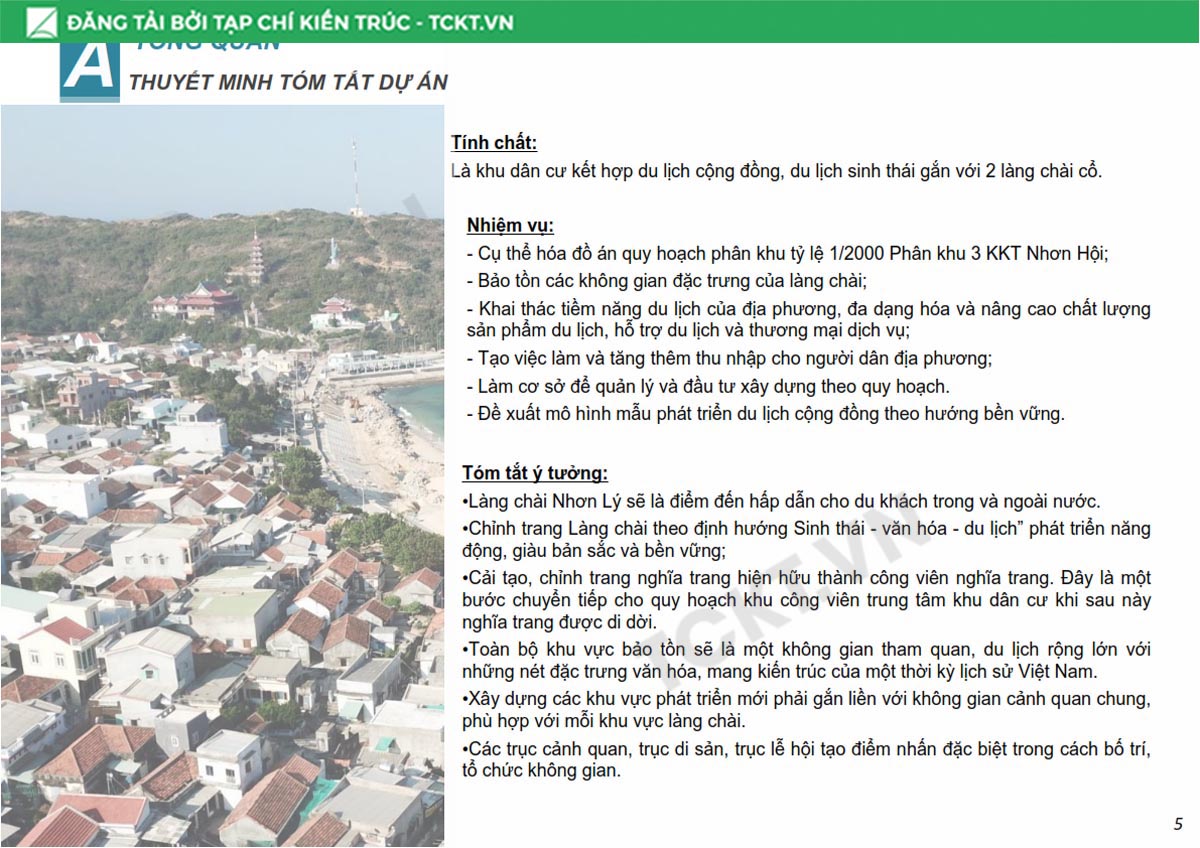1200x848 pixels.
Task: Click the line "Cụ thể hóa đồ án quy hoạch"
Action: click(x=787, y=254)
